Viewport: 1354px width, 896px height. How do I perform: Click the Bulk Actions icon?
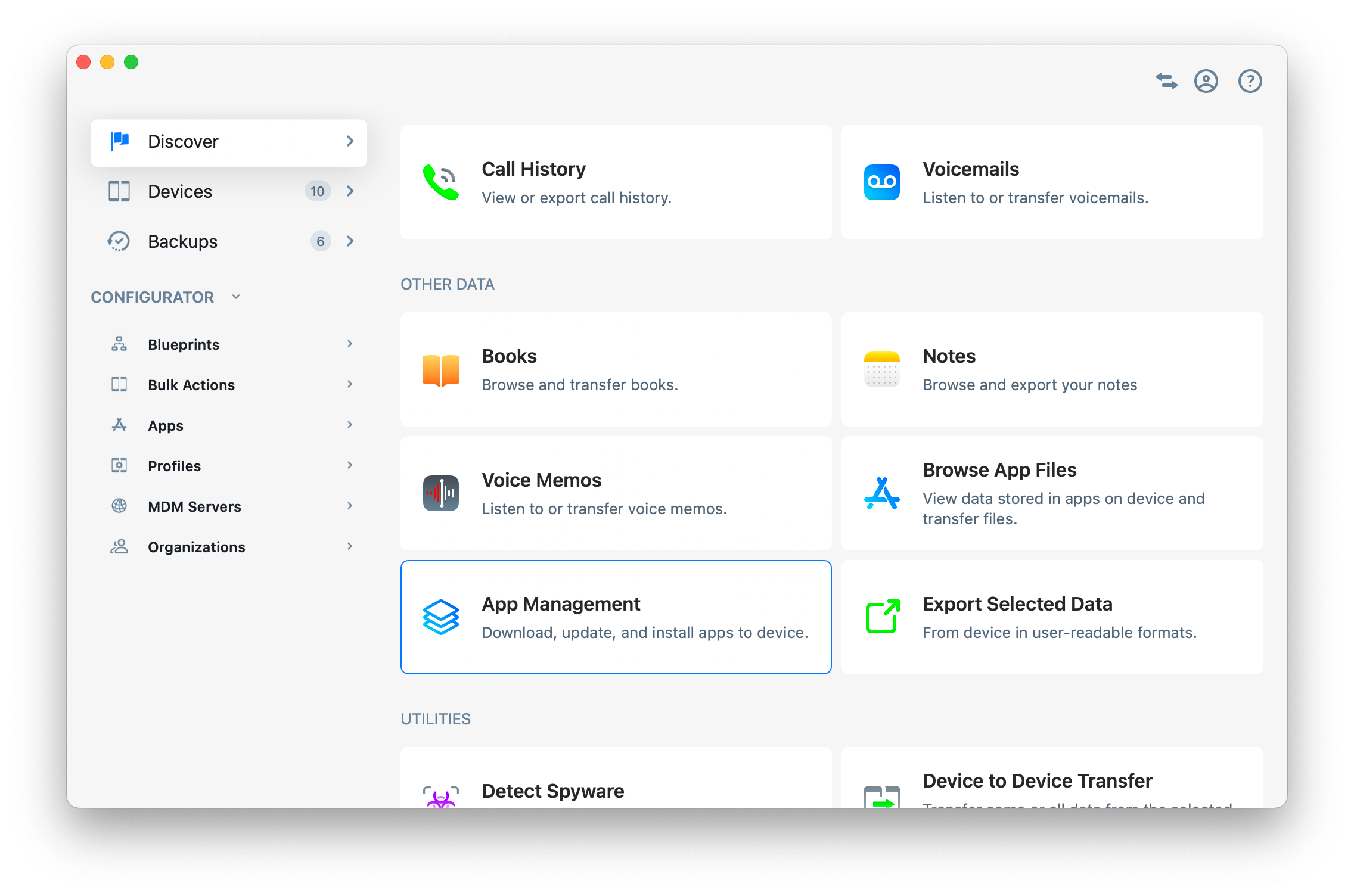(x=119, y=384)
